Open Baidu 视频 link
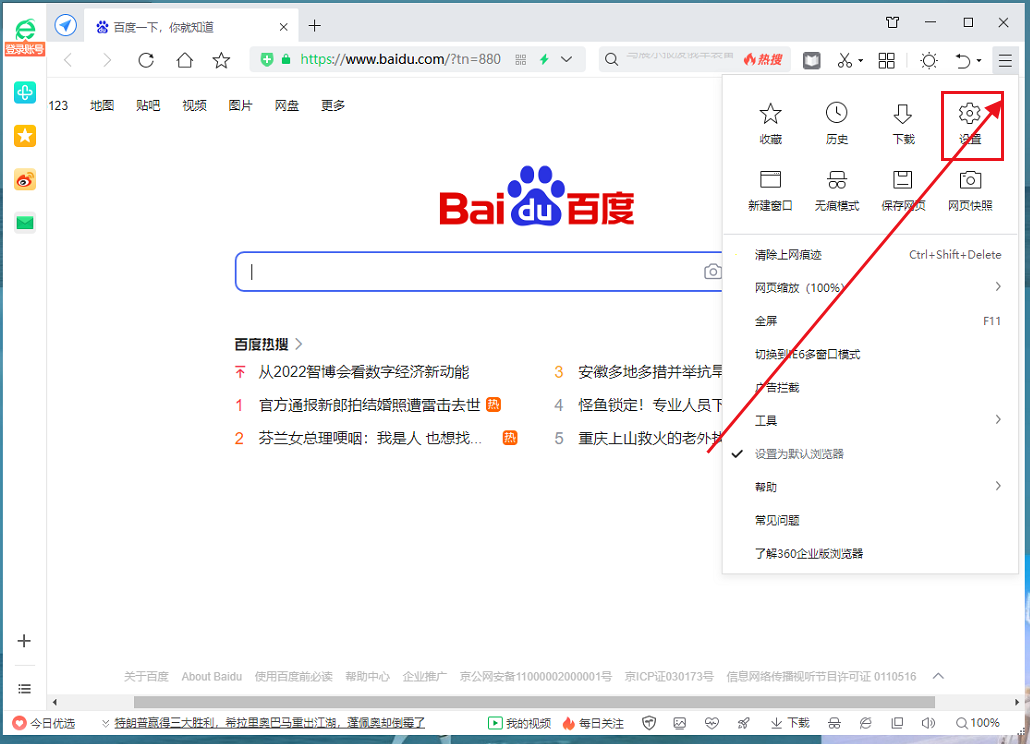This screenshot has height=744, width=1030. coord(194,106)
